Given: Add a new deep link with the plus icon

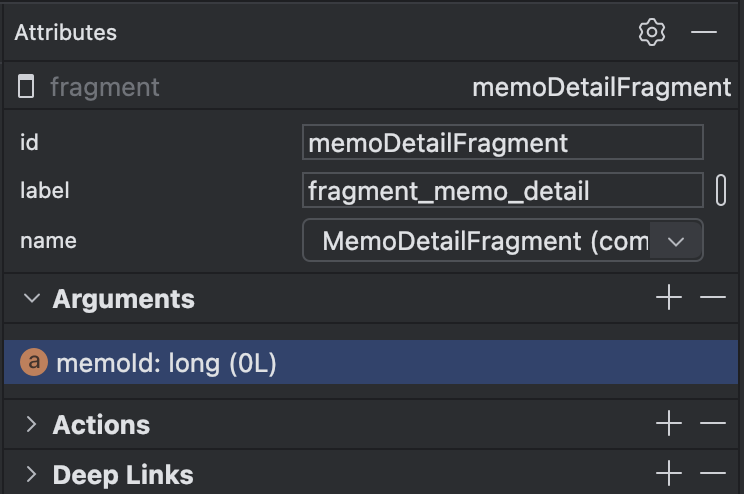Looking at the screenshot, I should point(668,474).
